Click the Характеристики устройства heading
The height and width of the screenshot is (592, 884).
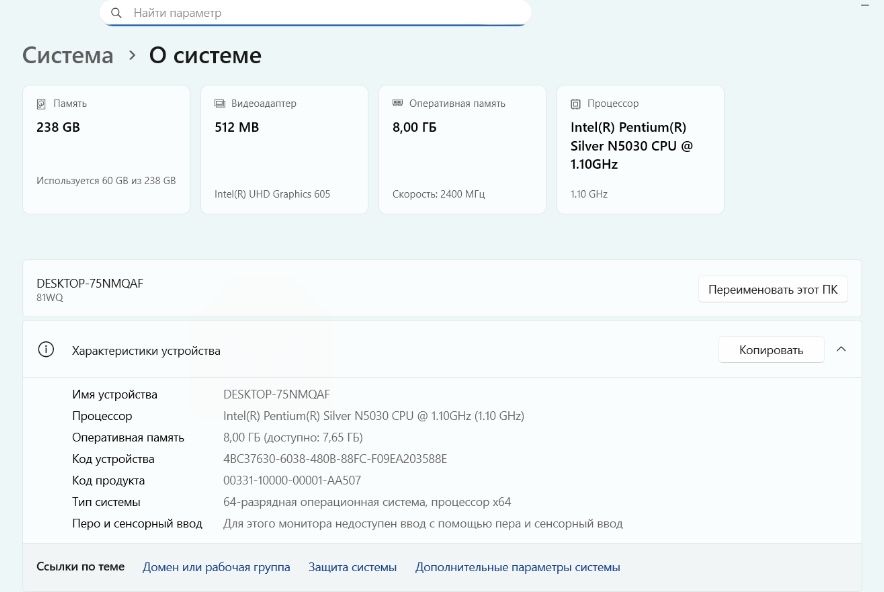tap(146, 351)
